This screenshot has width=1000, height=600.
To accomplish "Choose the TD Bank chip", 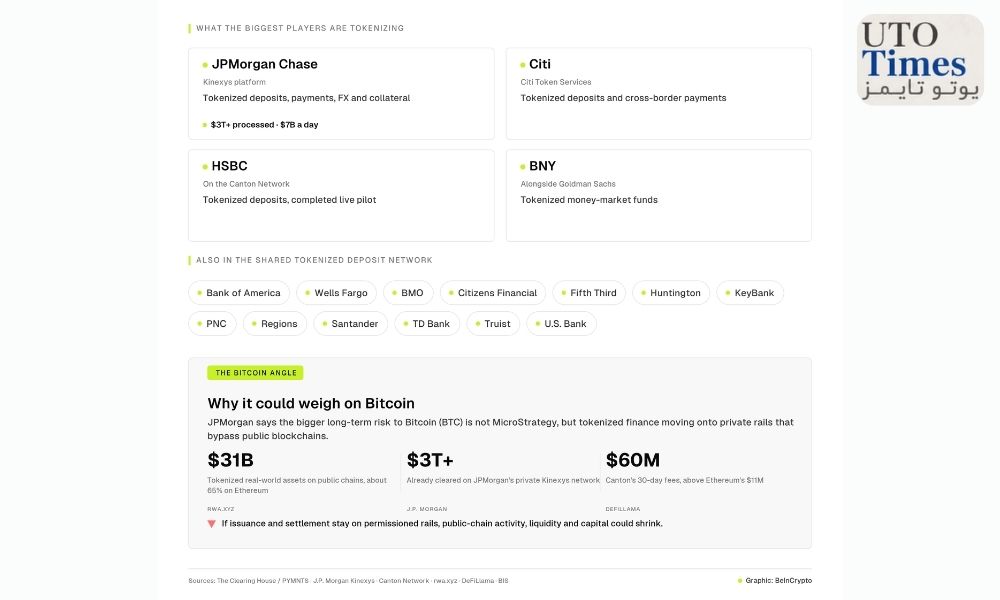I will click(427, 324).
